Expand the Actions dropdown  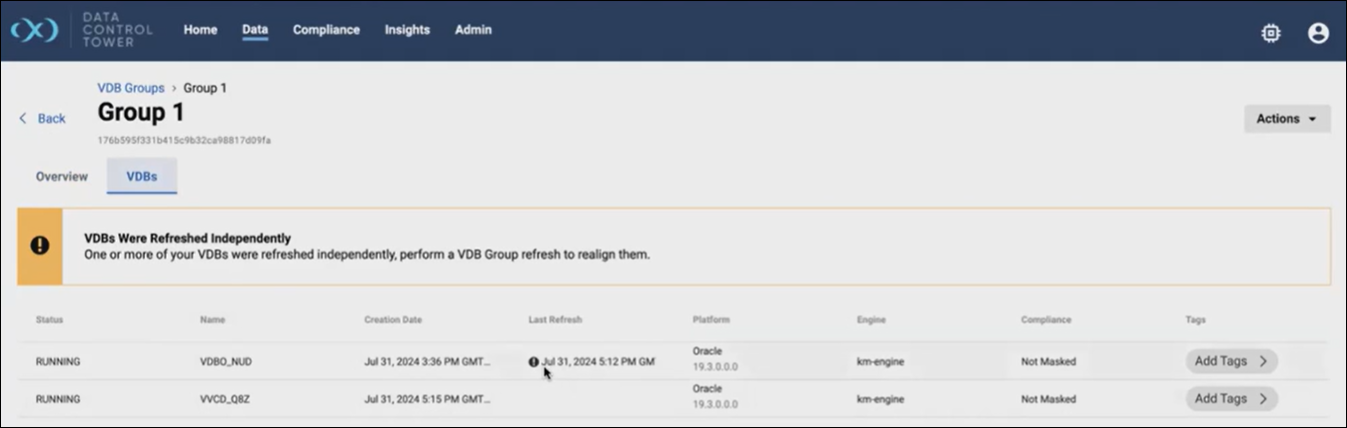(1286, 119)
